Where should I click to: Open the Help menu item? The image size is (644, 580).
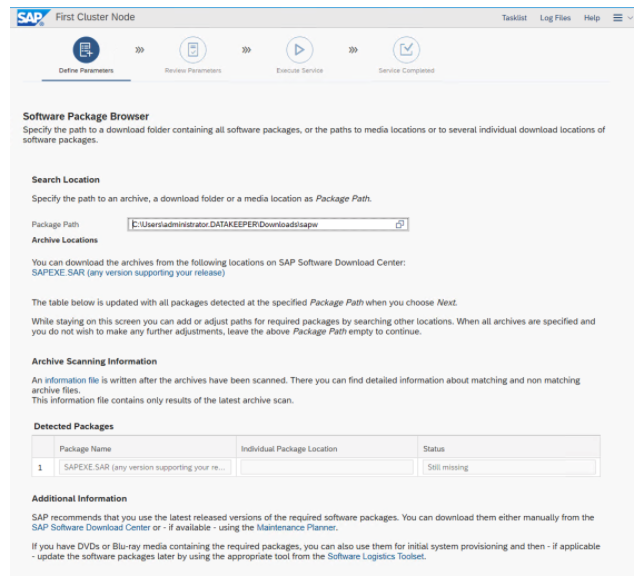pos(592,18)
